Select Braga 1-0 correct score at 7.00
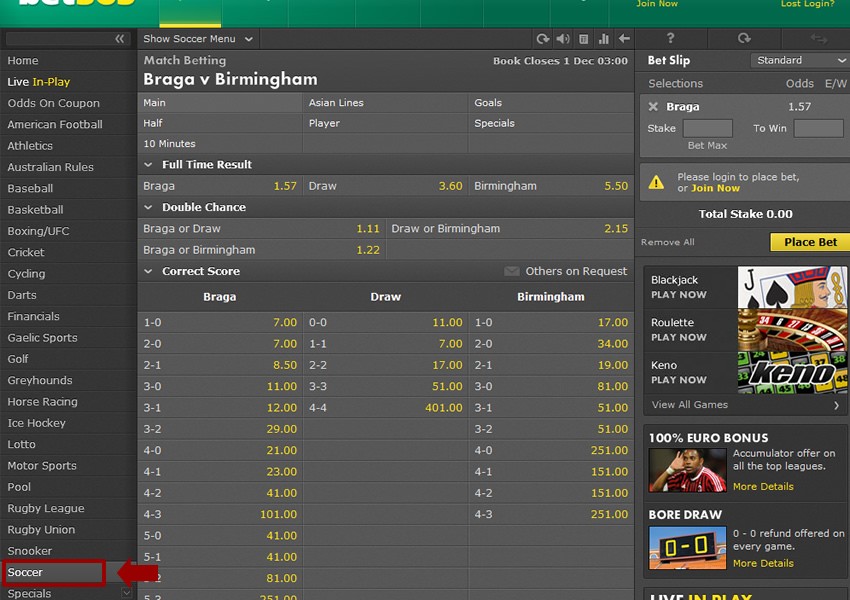Viewport: 850px width, 600px height. coord(220,322)
